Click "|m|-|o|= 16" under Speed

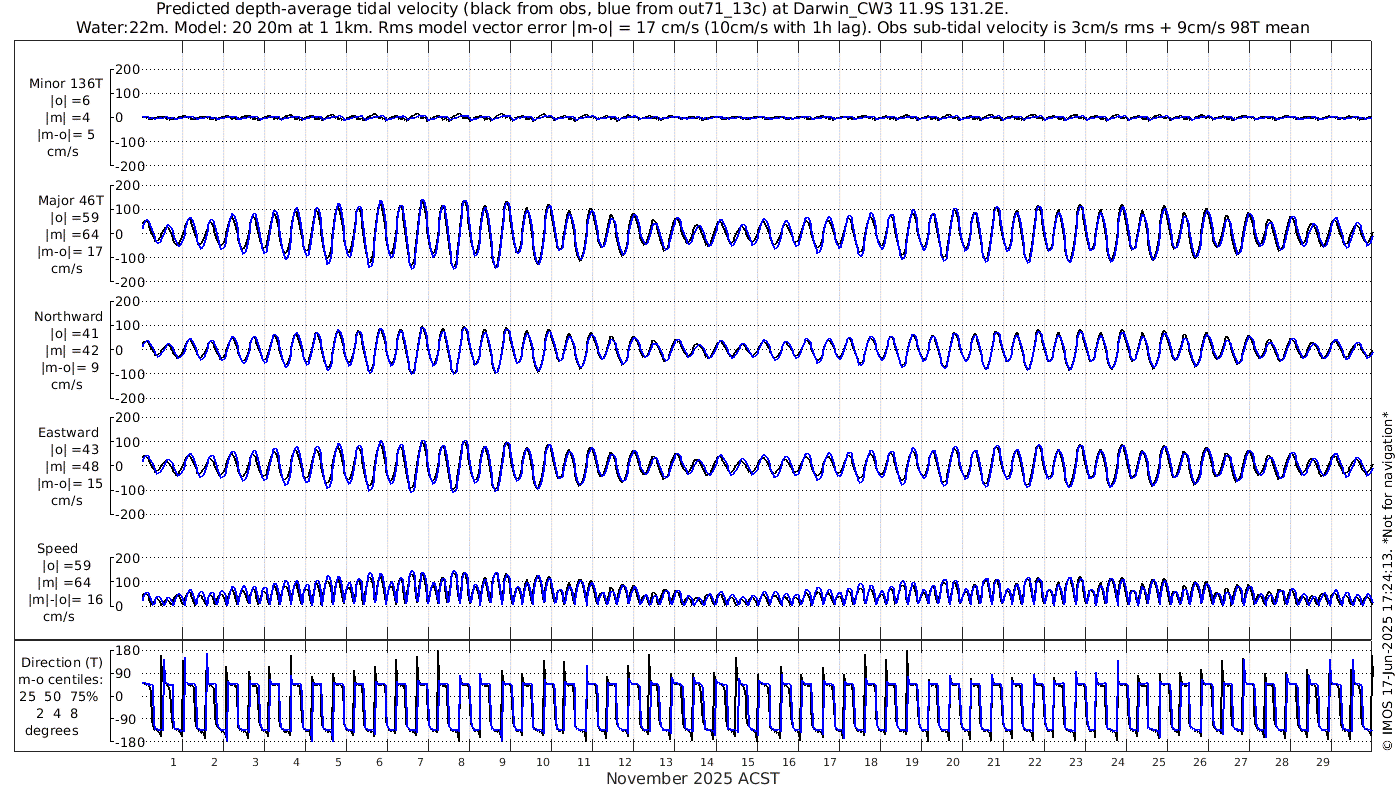pos(66,600)
